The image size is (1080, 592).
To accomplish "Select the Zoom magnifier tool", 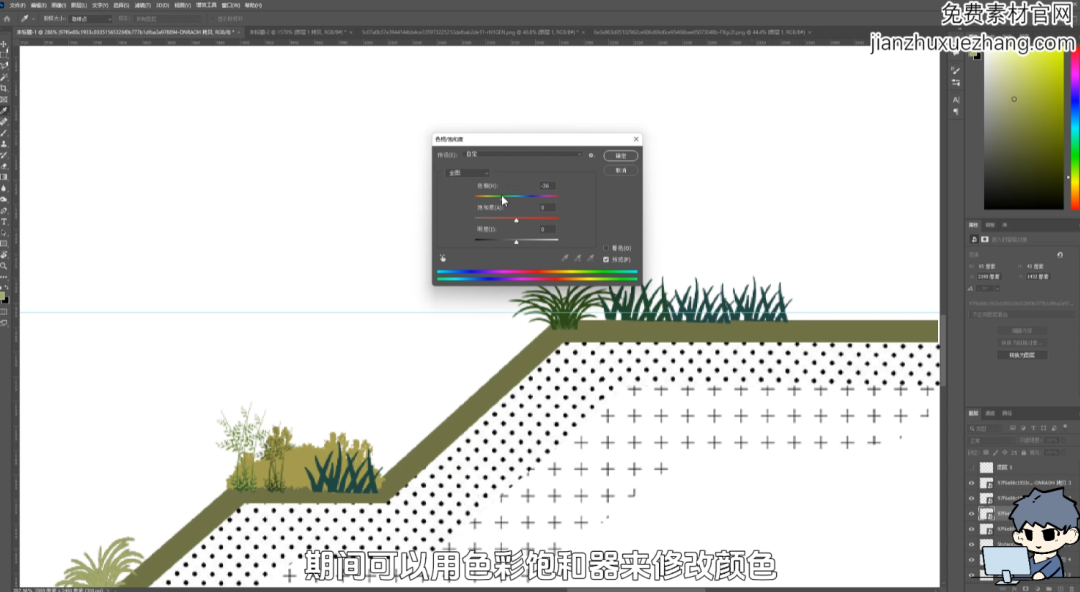I will coord(4,266).
